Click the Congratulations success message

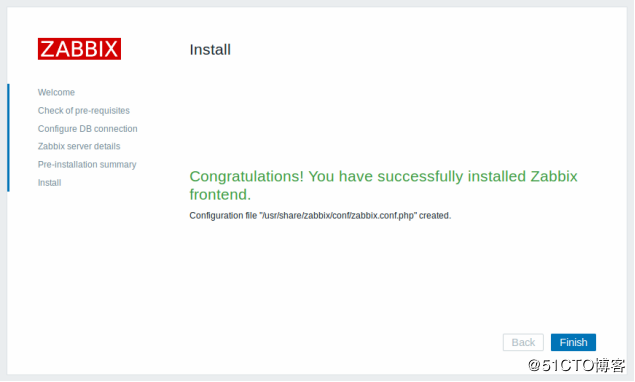383,185
